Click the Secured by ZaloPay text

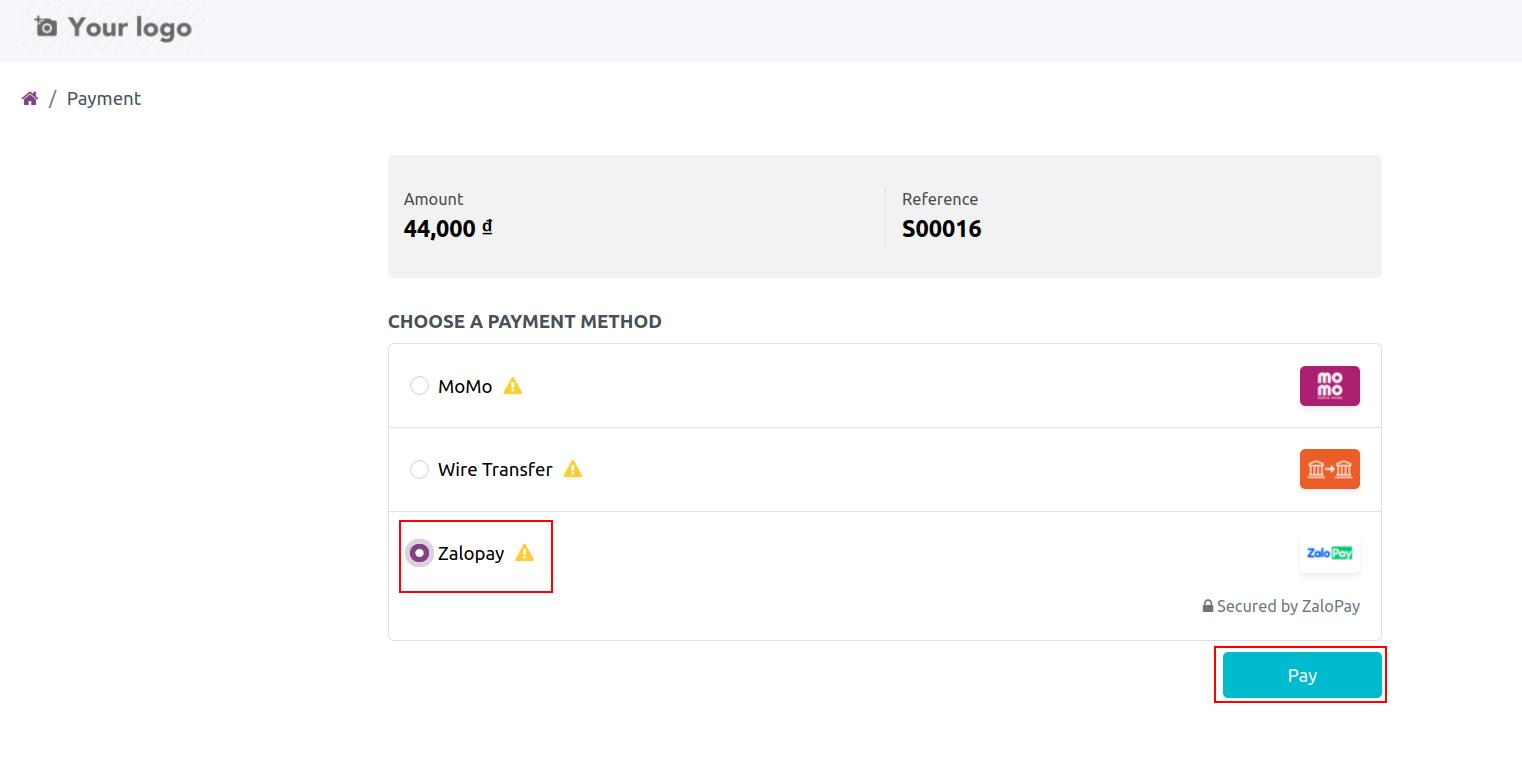click(1288, 606)
